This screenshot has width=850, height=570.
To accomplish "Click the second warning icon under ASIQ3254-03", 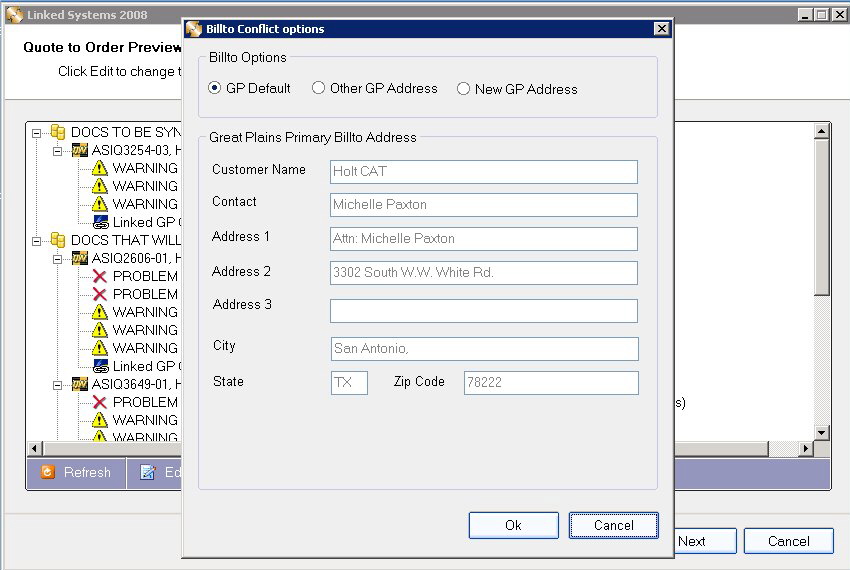I will 100,186.
